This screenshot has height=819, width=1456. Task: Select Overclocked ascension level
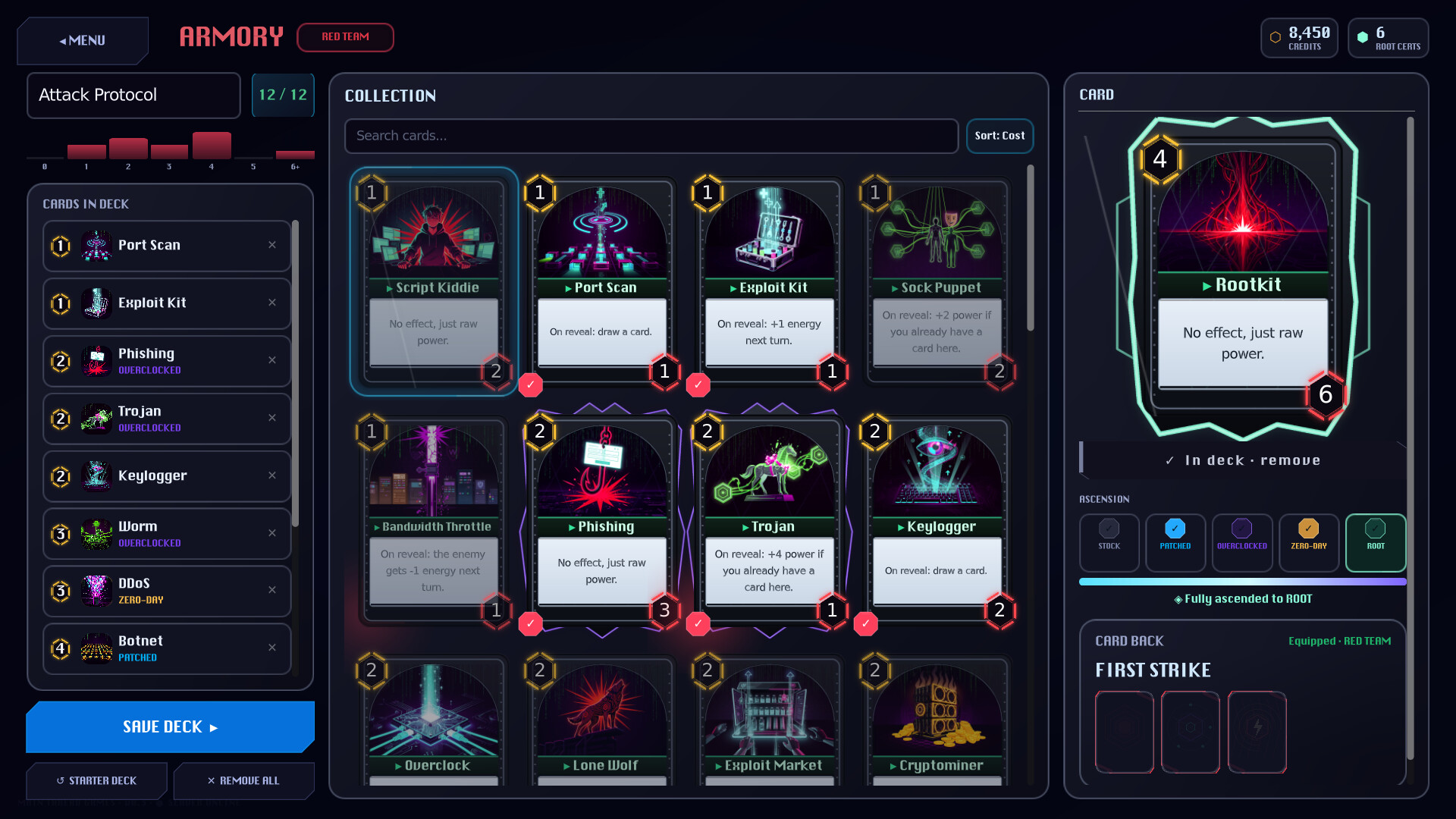pyautogui.click(x=1241, y=543)
